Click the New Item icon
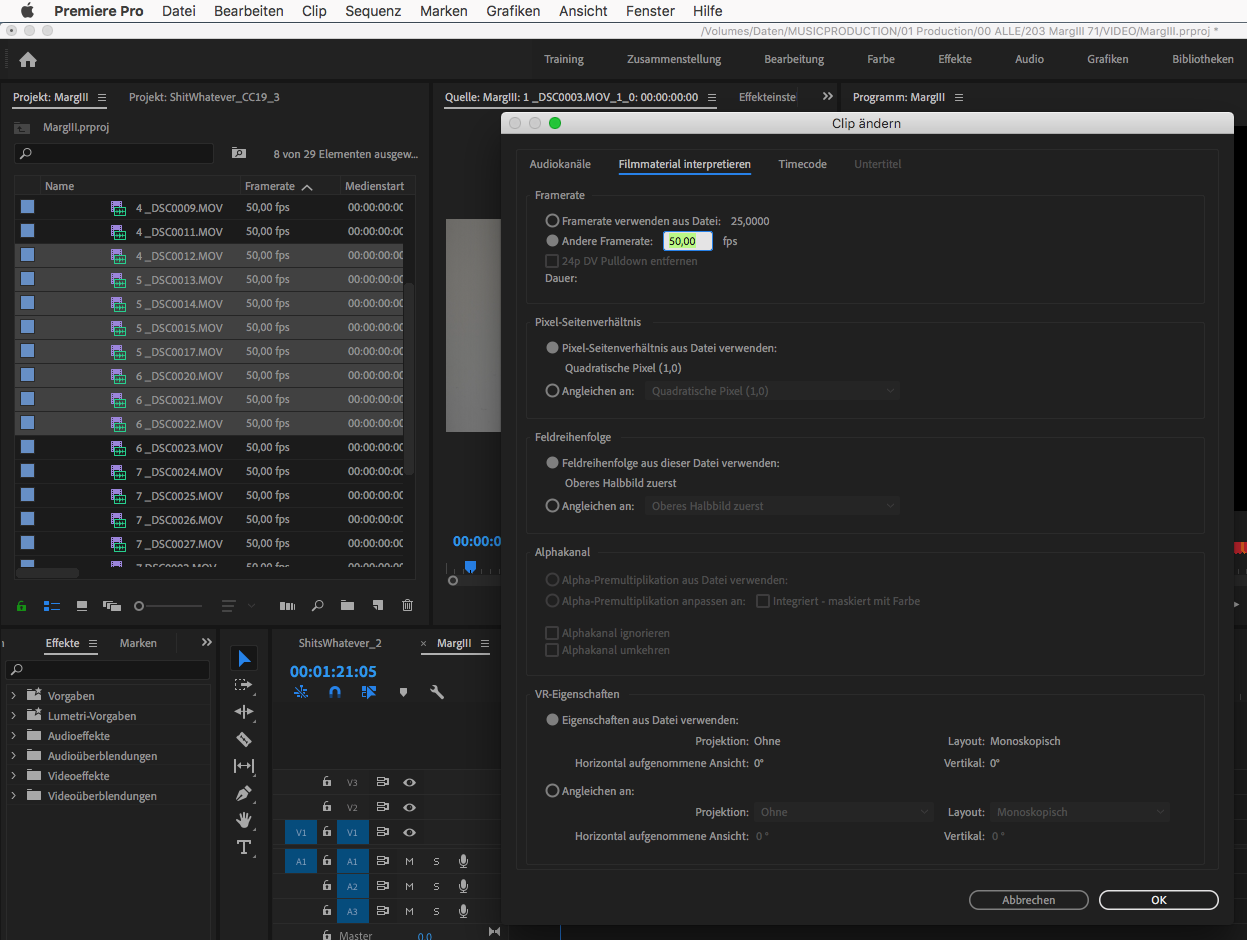Viewport: 1247px width, 940px height. click(377, 605)
